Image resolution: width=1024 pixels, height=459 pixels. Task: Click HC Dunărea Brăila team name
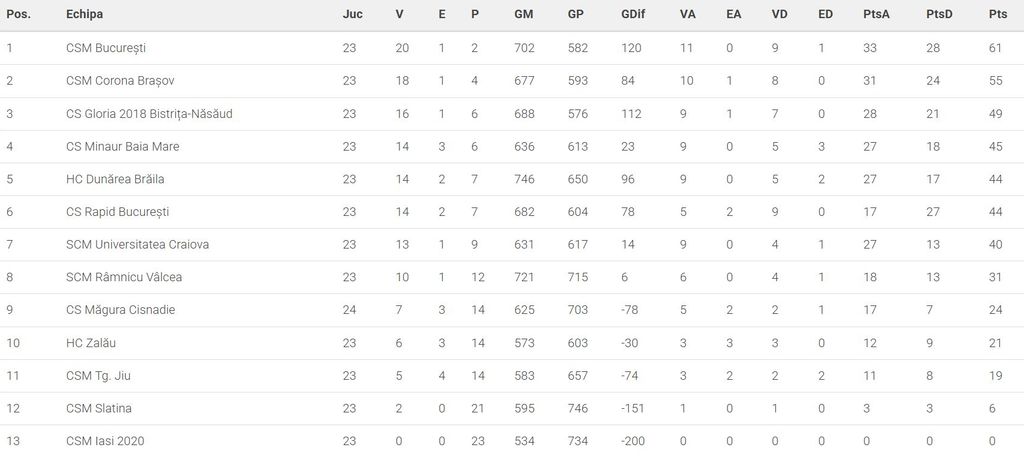click(x=115, y=180)
